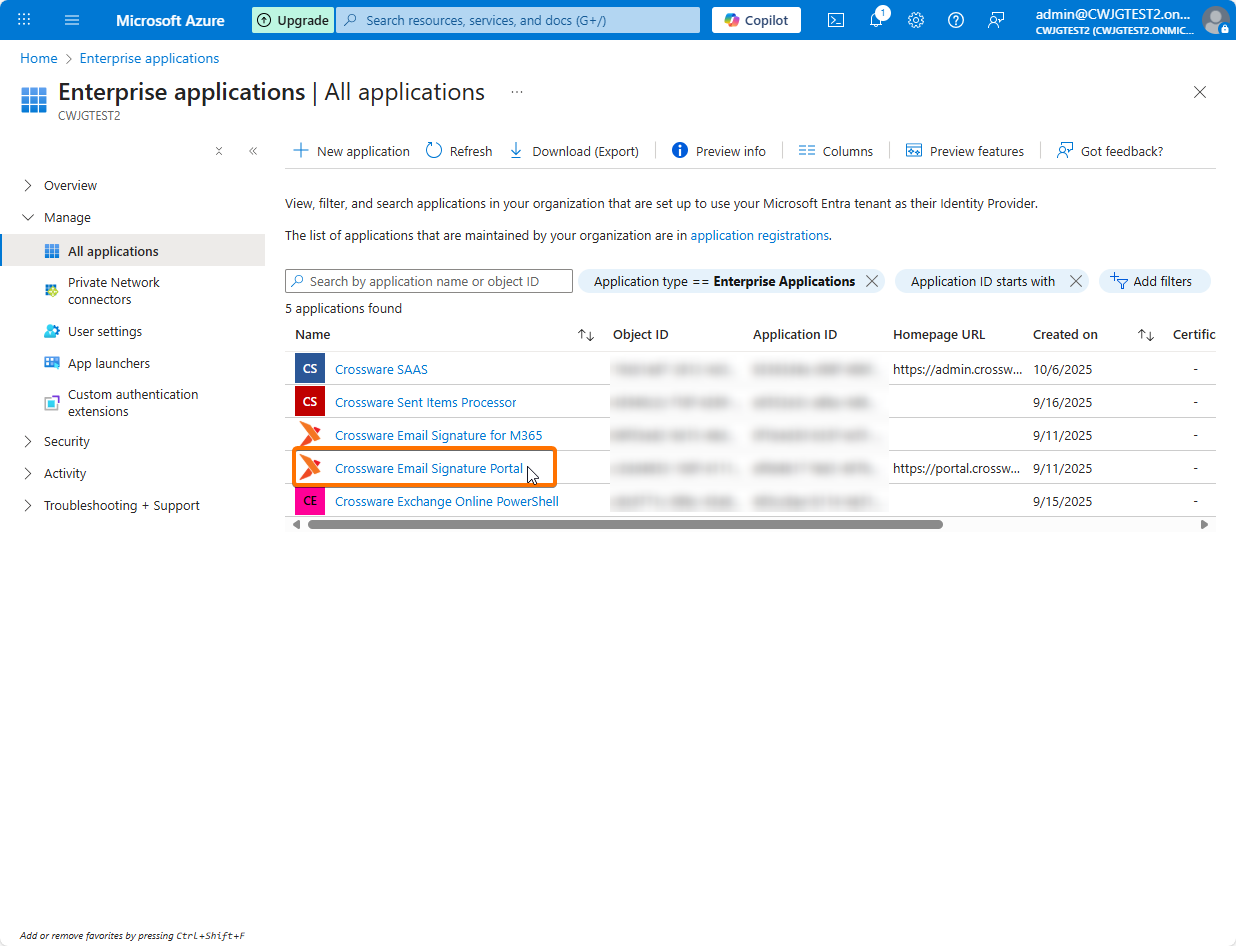Viewport: 1236px width, 946px height.
Task: Remove the Application type filter
Action: [872, 282]
